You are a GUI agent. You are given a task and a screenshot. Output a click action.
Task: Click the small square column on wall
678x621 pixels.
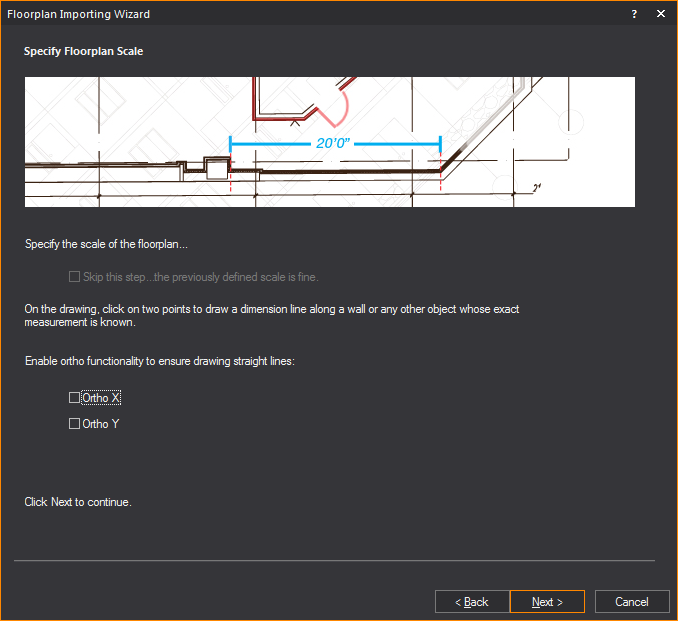(215, 167)
